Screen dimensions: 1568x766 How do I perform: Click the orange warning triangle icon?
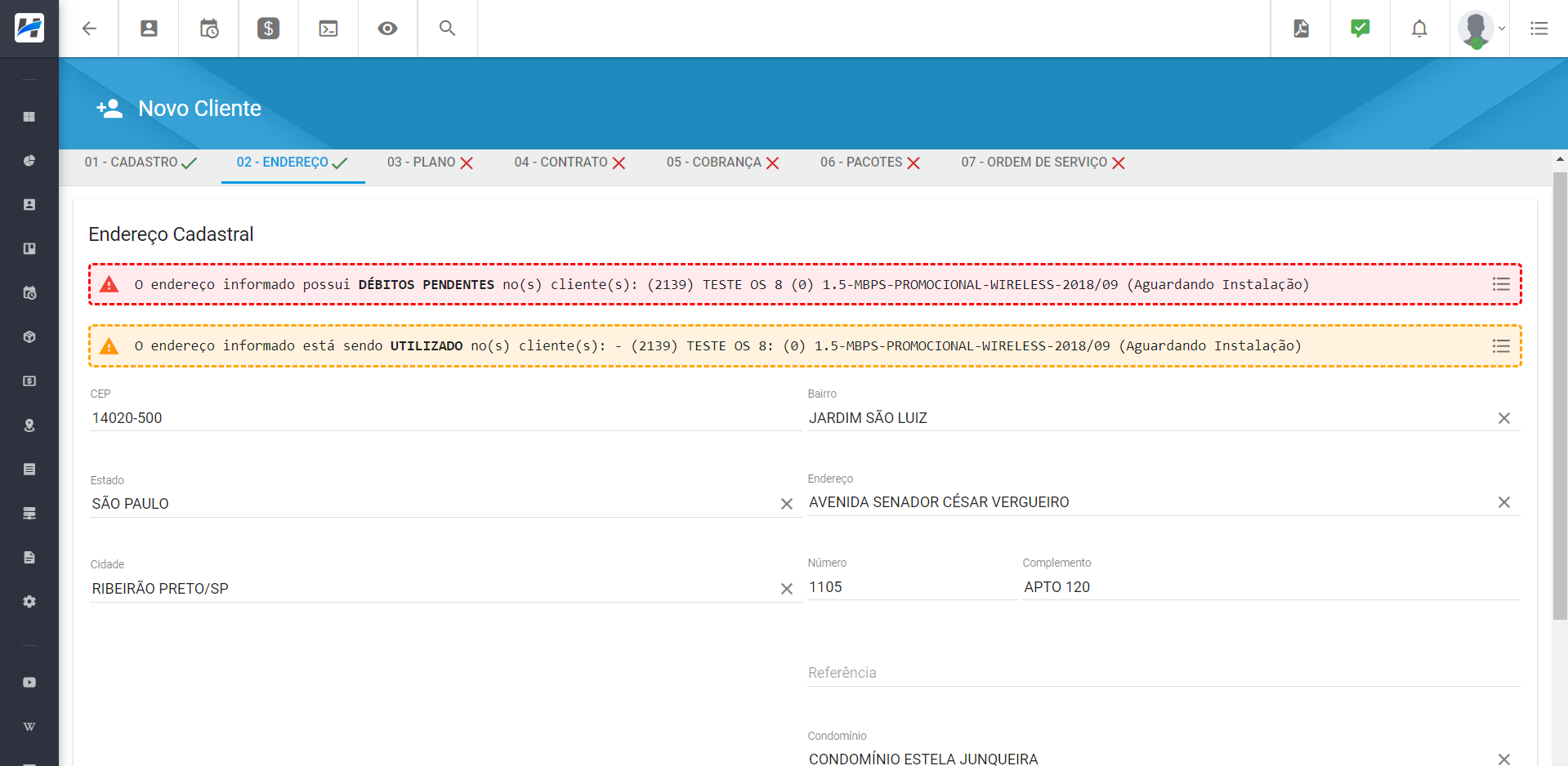(x=109, y=346)
